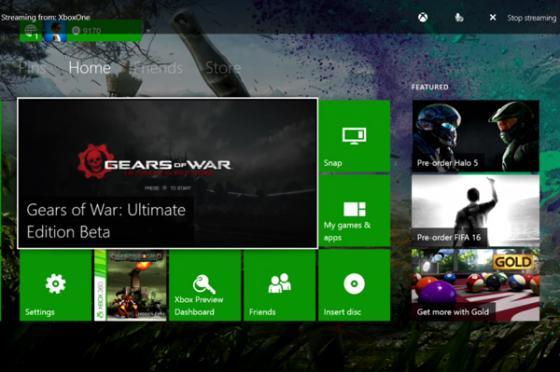Click the FEATURED section heading
The height and width of the screenshot is (372, 560).
click(x=430, y=87)
